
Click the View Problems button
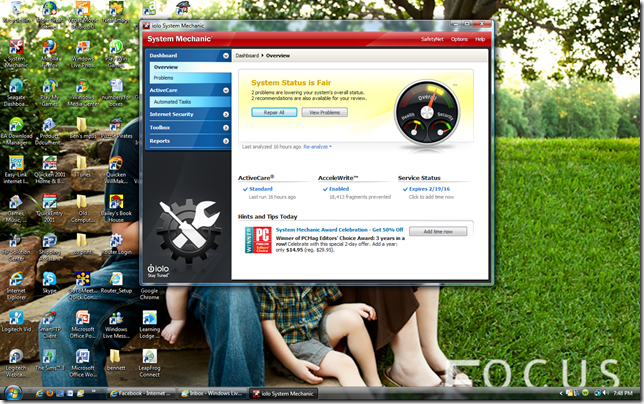click(324, 112)
